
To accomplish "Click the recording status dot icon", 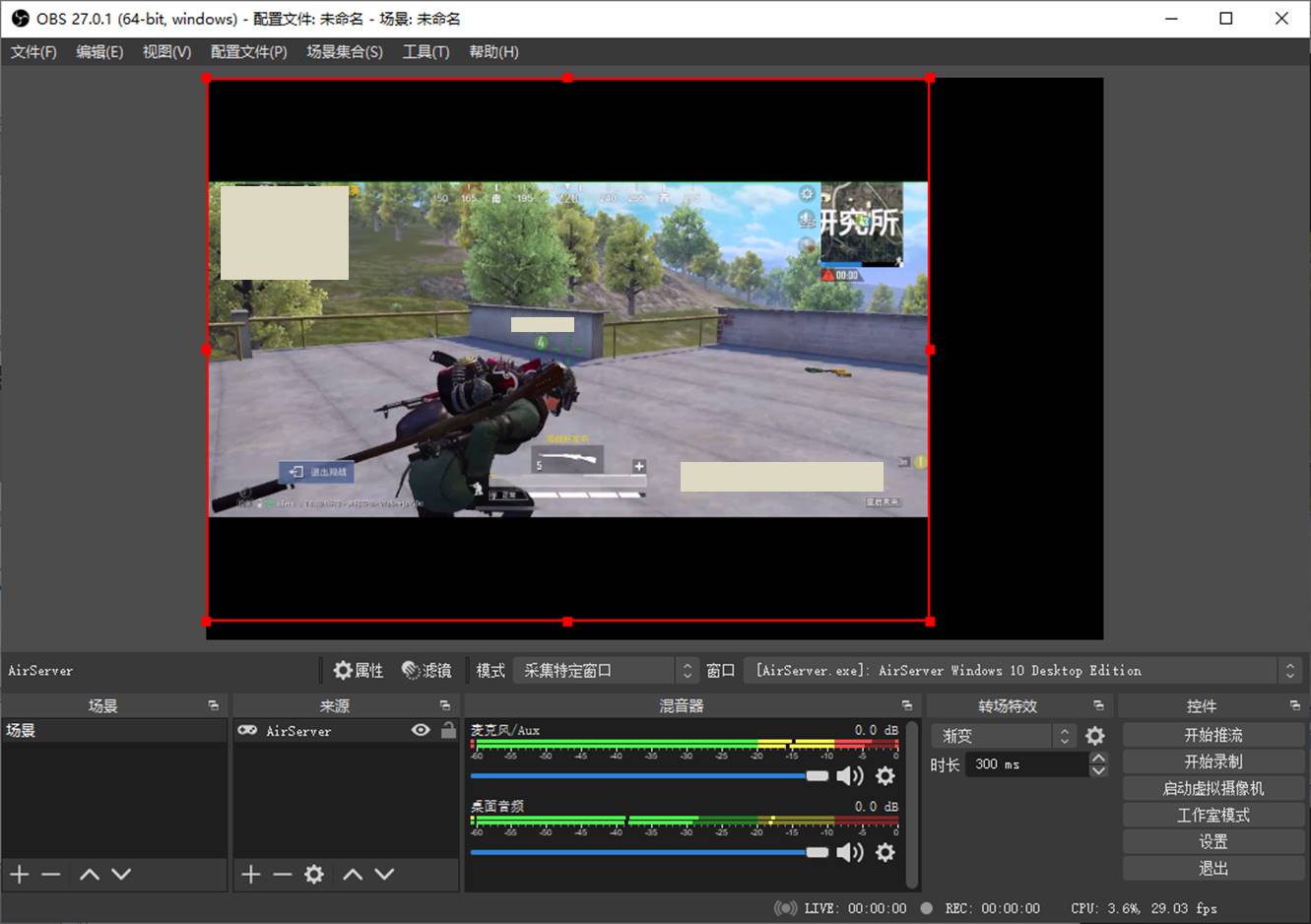I will coord(927,908).
